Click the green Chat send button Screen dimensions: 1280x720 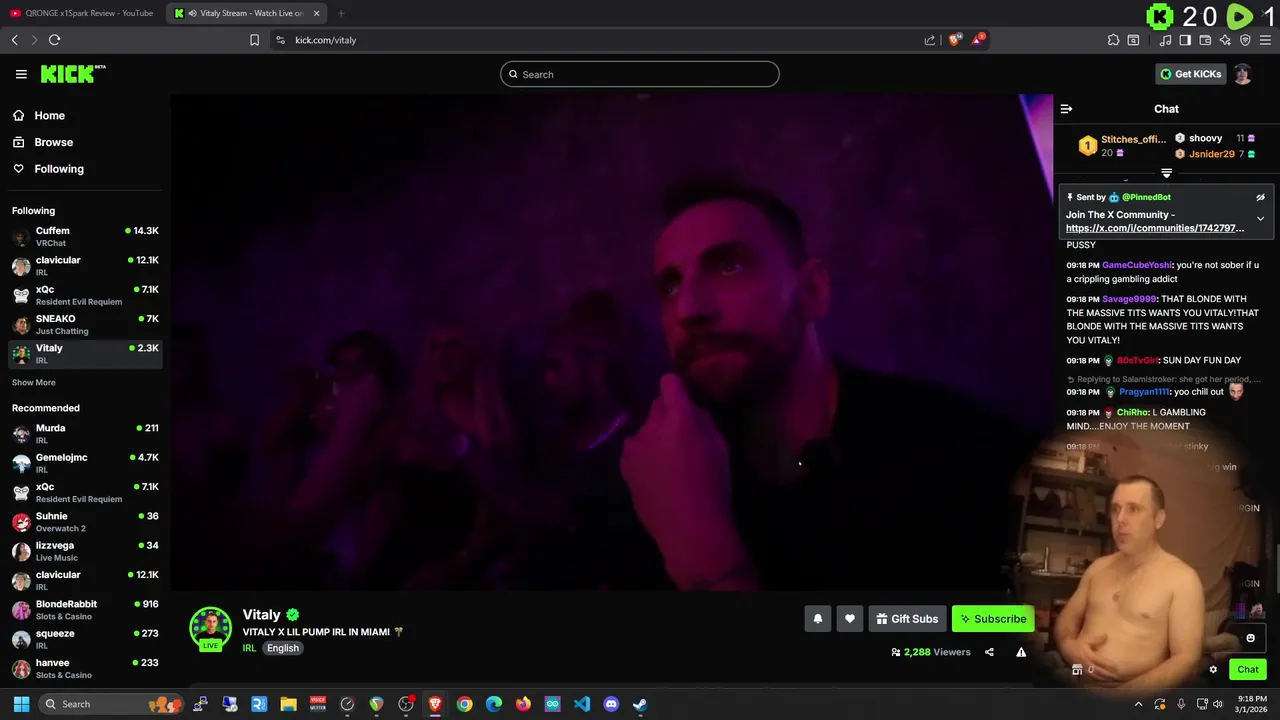pos(1248,670)
